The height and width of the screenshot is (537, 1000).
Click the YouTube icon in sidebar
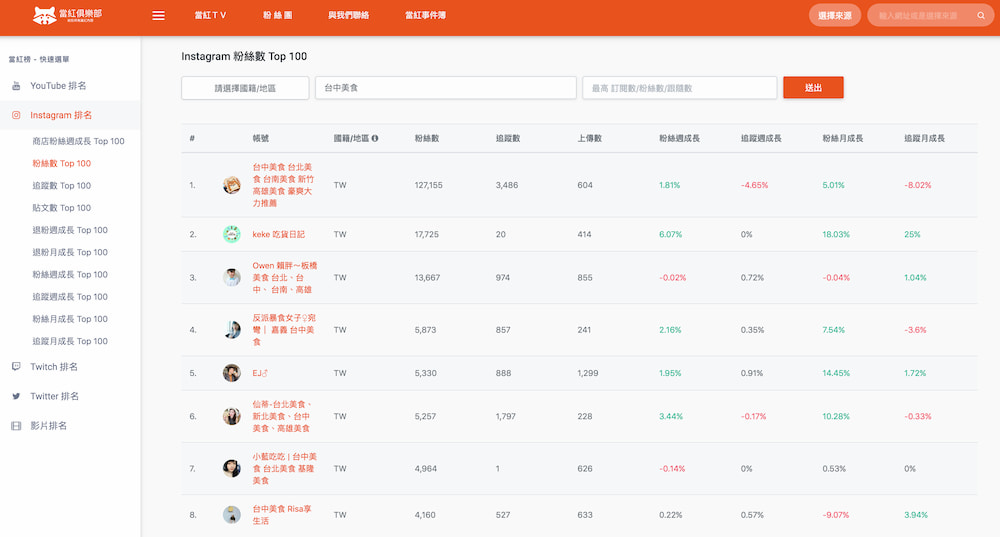16,85
